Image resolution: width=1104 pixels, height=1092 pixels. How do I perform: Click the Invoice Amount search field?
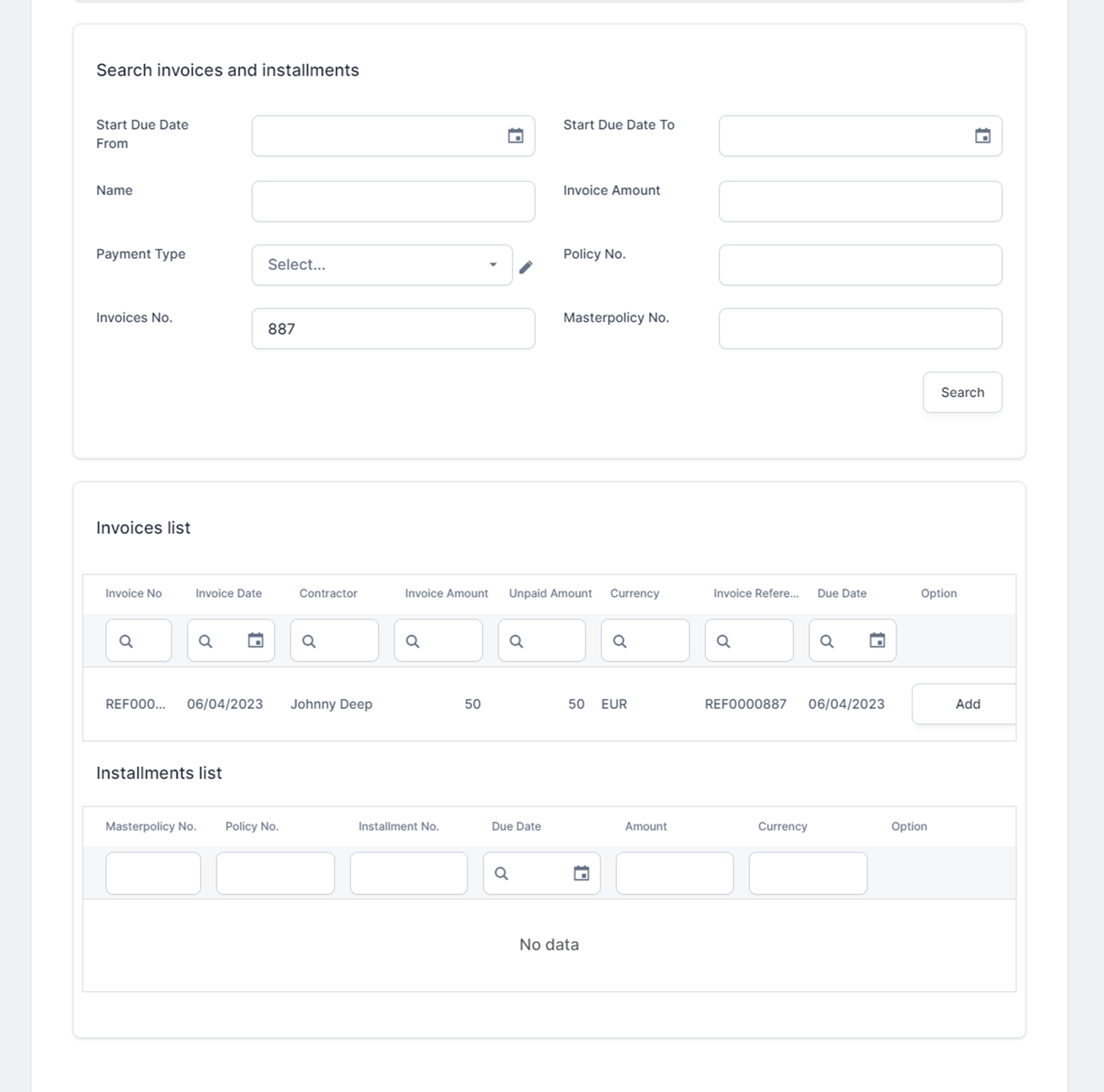(860, 202)
